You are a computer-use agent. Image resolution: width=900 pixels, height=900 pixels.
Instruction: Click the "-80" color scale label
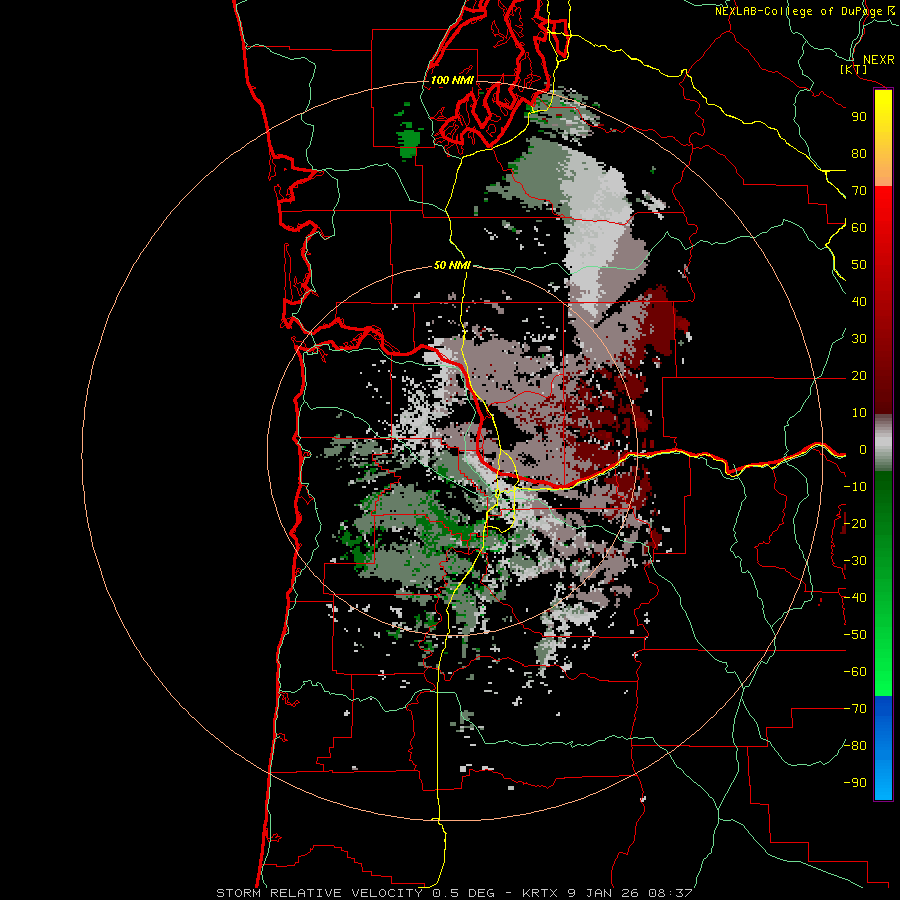(855, 746)
